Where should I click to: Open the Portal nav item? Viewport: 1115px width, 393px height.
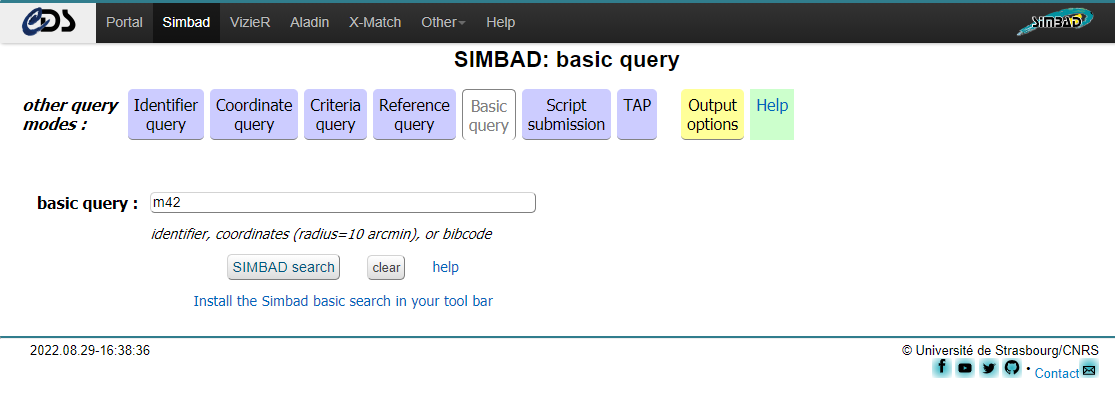(x=124, y=22)
